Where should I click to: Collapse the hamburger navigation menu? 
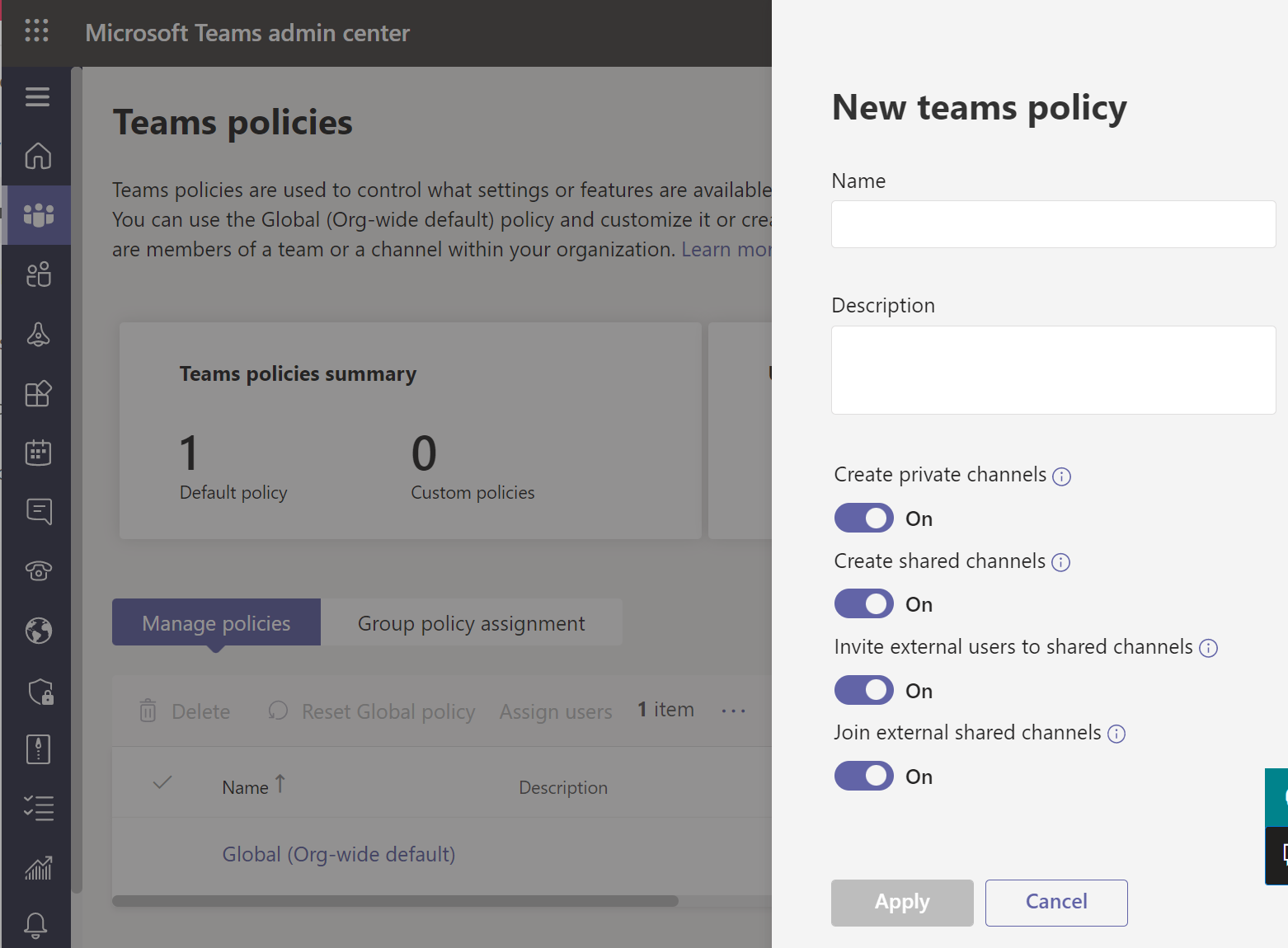point(37,97)
